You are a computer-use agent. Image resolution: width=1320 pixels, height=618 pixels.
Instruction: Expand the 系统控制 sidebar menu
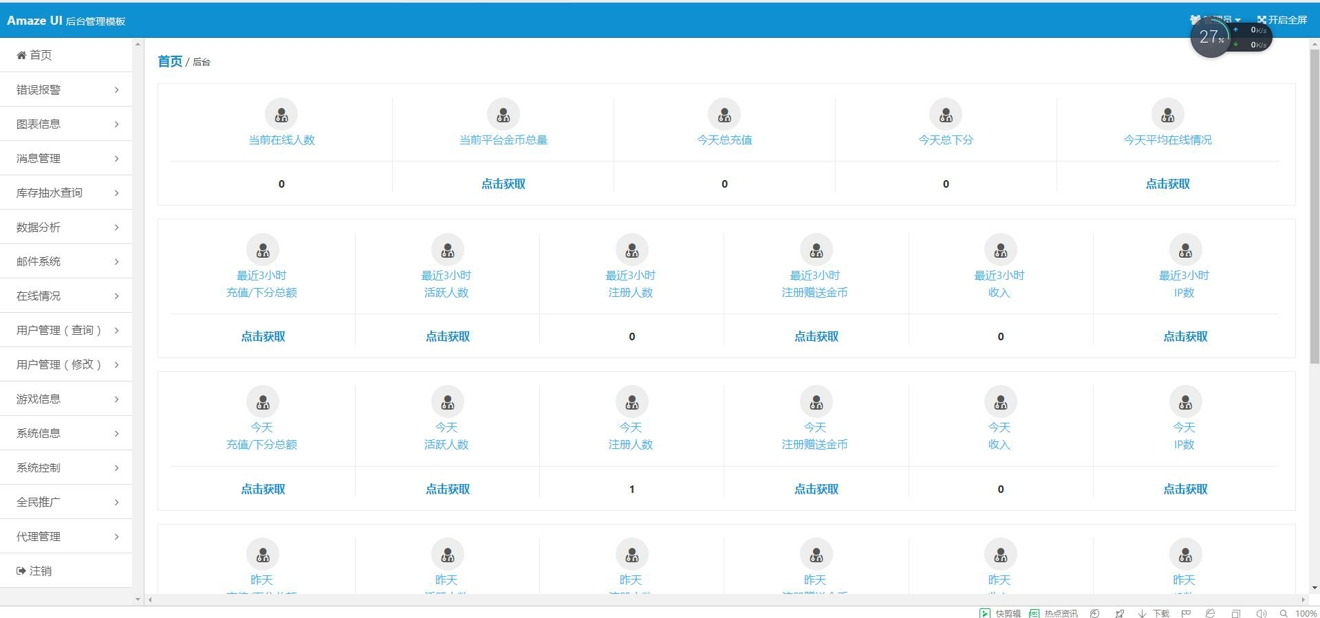coord(66,467)
